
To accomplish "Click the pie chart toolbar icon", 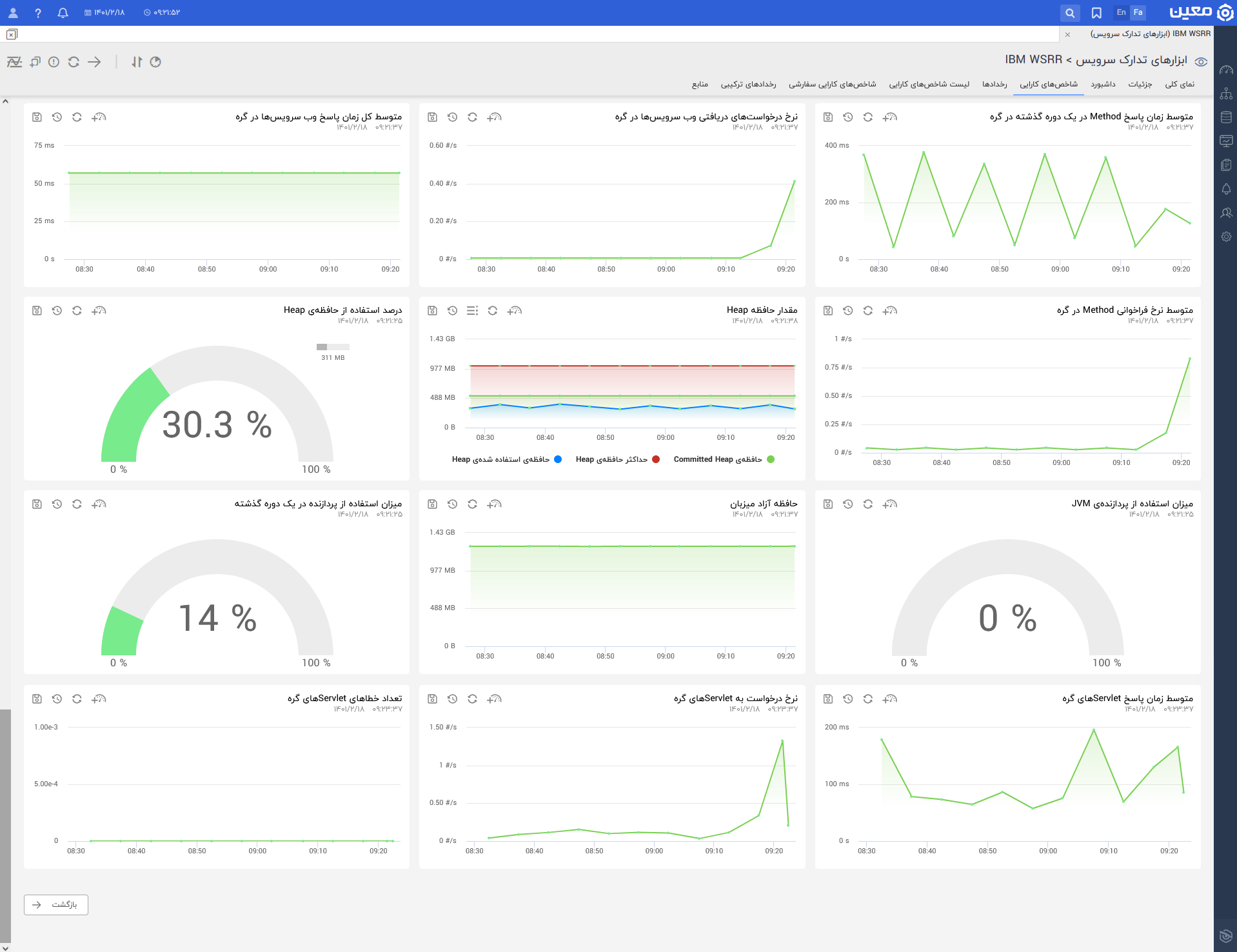I will (x=155, y=62).
